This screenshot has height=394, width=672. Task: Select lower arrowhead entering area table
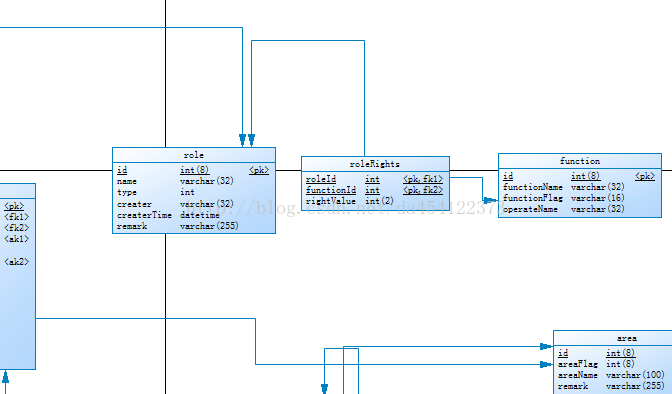(546, 364)
